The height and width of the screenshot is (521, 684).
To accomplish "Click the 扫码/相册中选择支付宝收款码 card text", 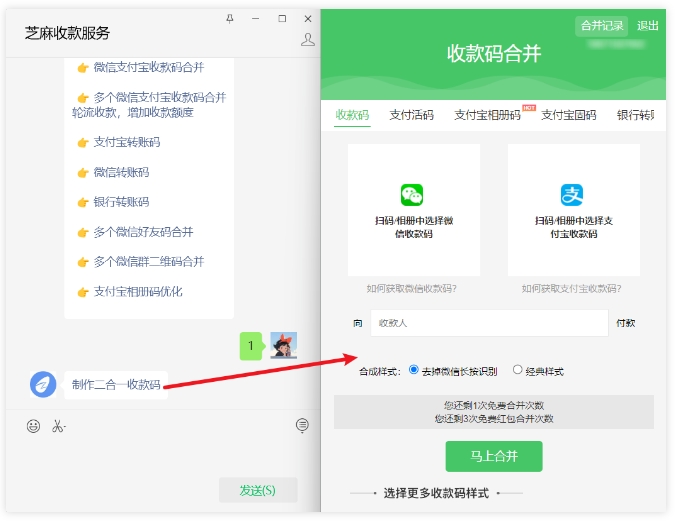I will pyautogui.click(x=574, y=227).
